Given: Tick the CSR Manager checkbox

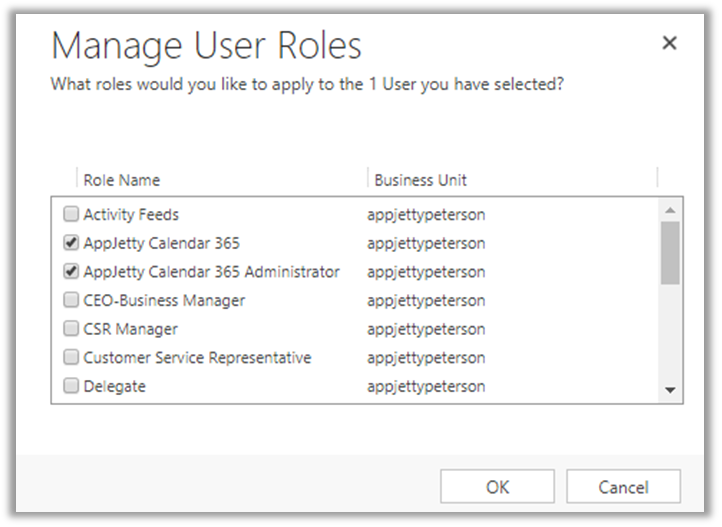Looking at the screenshot, I should coord(71,329).
